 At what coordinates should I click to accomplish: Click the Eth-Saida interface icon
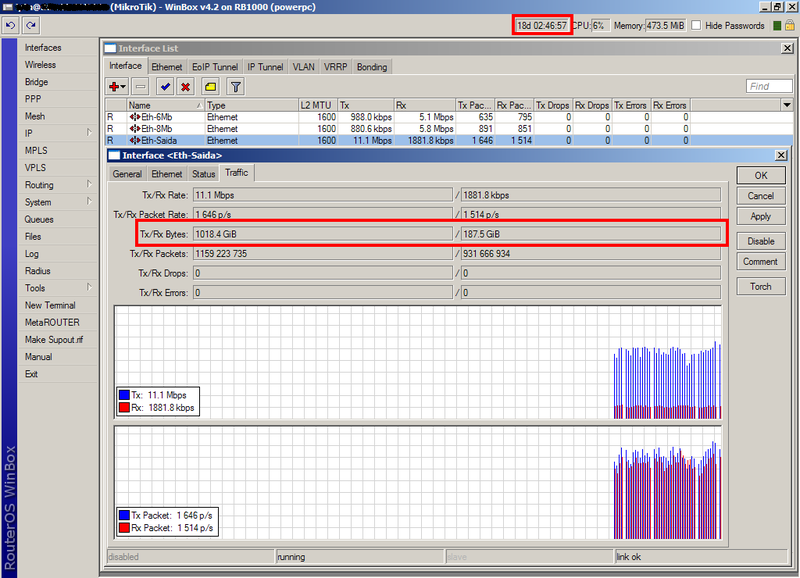click(x=135, y=140)
